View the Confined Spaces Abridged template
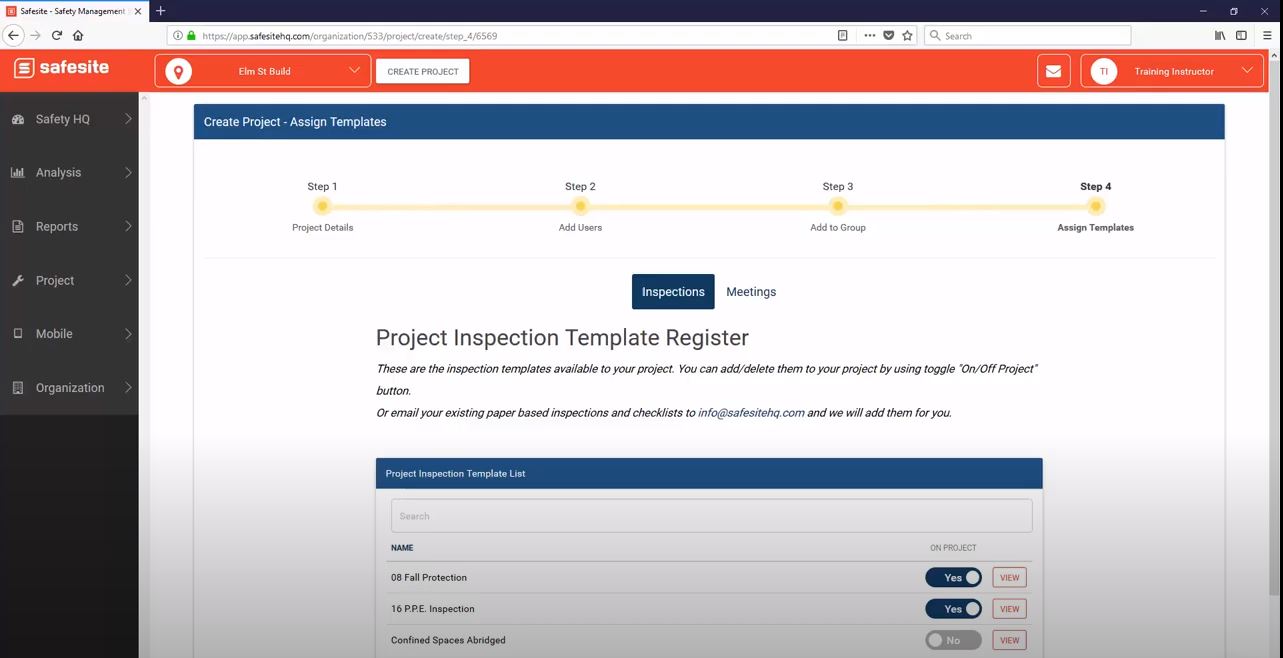Image resolution: width=1283 pixels, height=658 pixels. pos(1010,640)
